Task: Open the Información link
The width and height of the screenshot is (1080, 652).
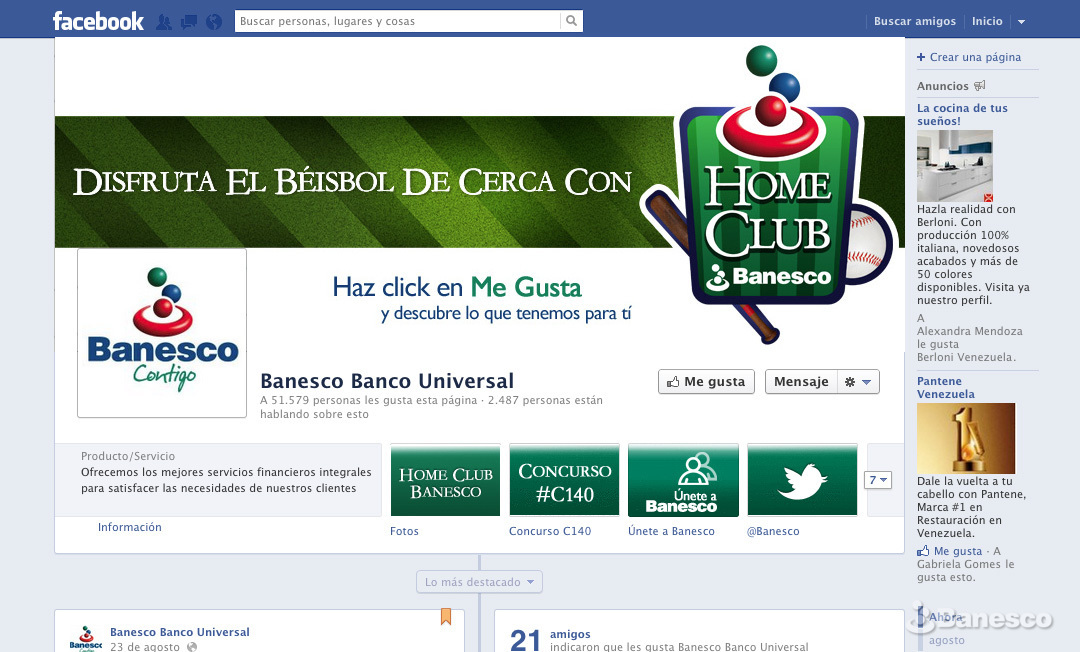Action: click(x=129, y=527)
